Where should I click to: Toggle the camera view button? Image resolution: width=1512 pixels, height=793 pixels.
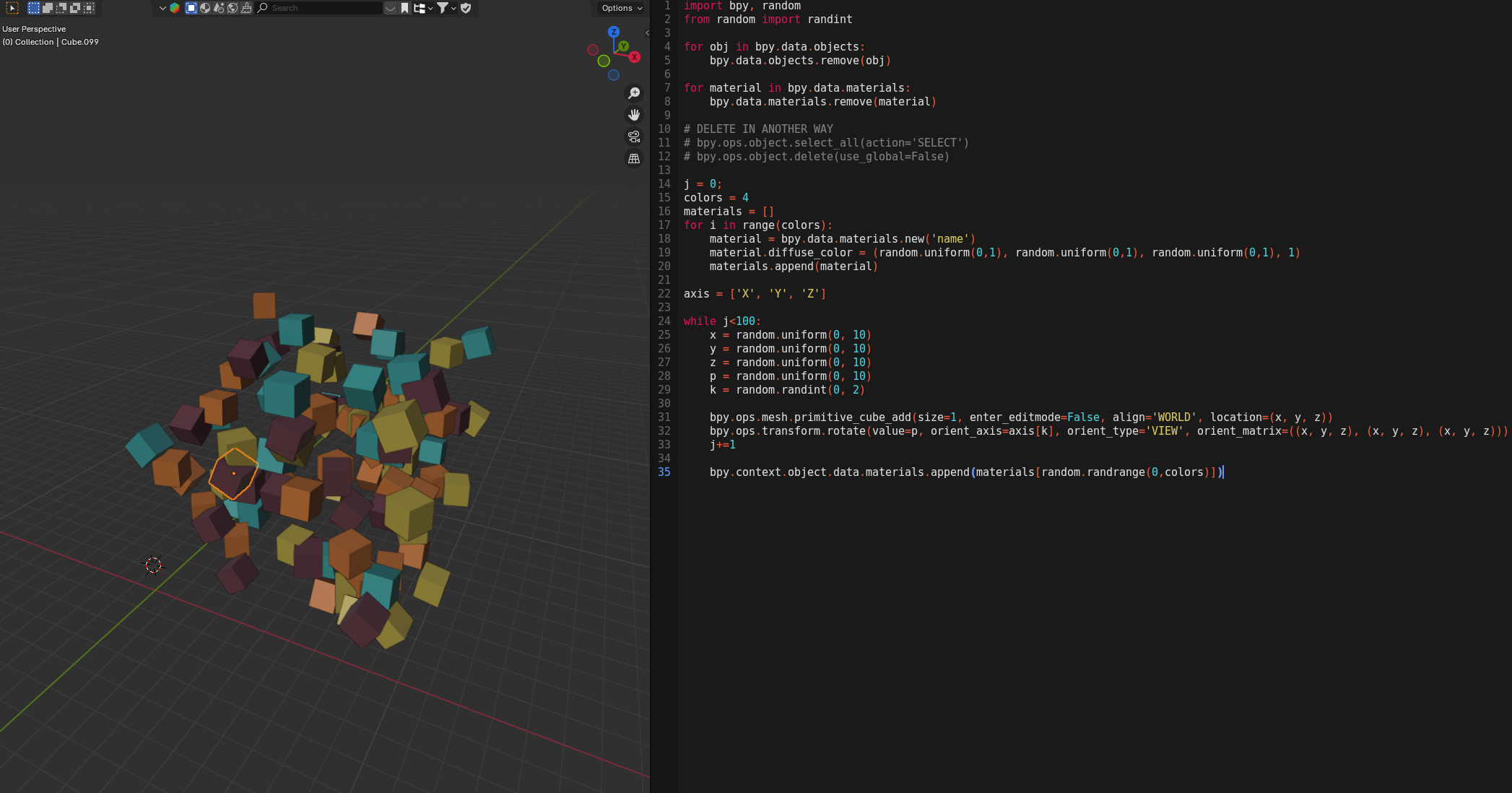coord(634,136)
